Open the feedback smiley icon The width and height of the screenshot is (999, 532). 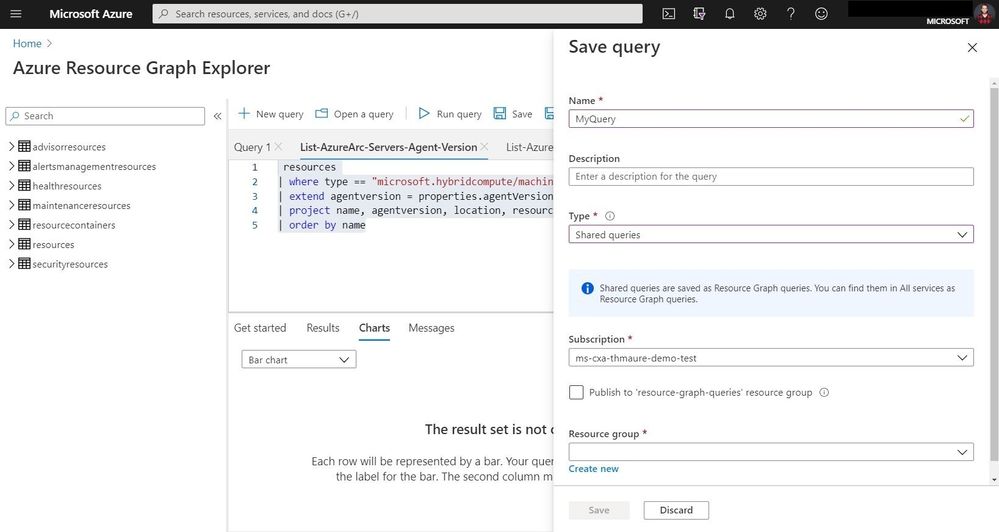(821, 13)
